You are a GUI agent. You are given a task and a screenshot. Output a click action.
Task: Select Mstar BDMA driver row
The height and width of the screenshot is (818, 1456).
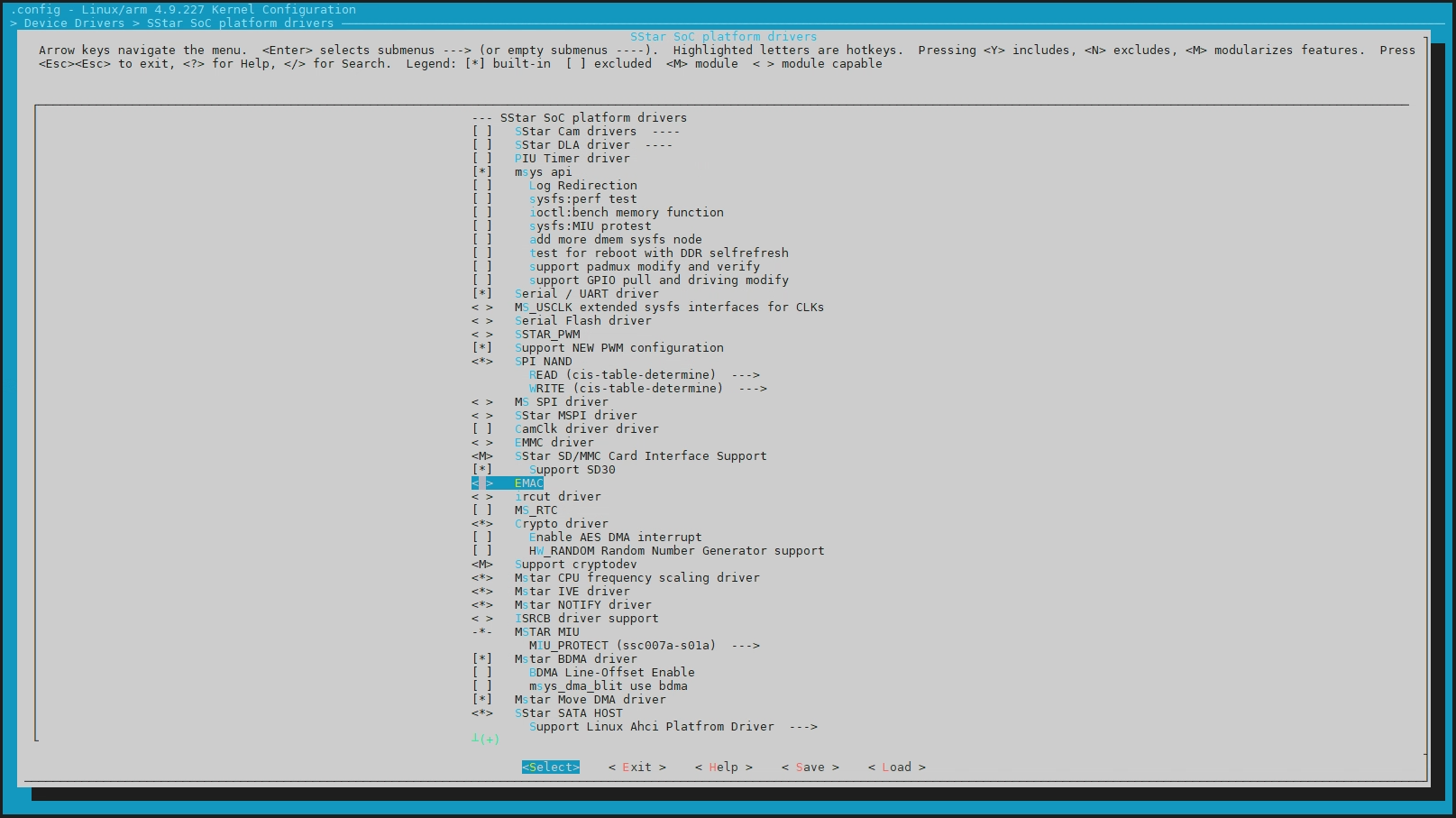[554, 659]
